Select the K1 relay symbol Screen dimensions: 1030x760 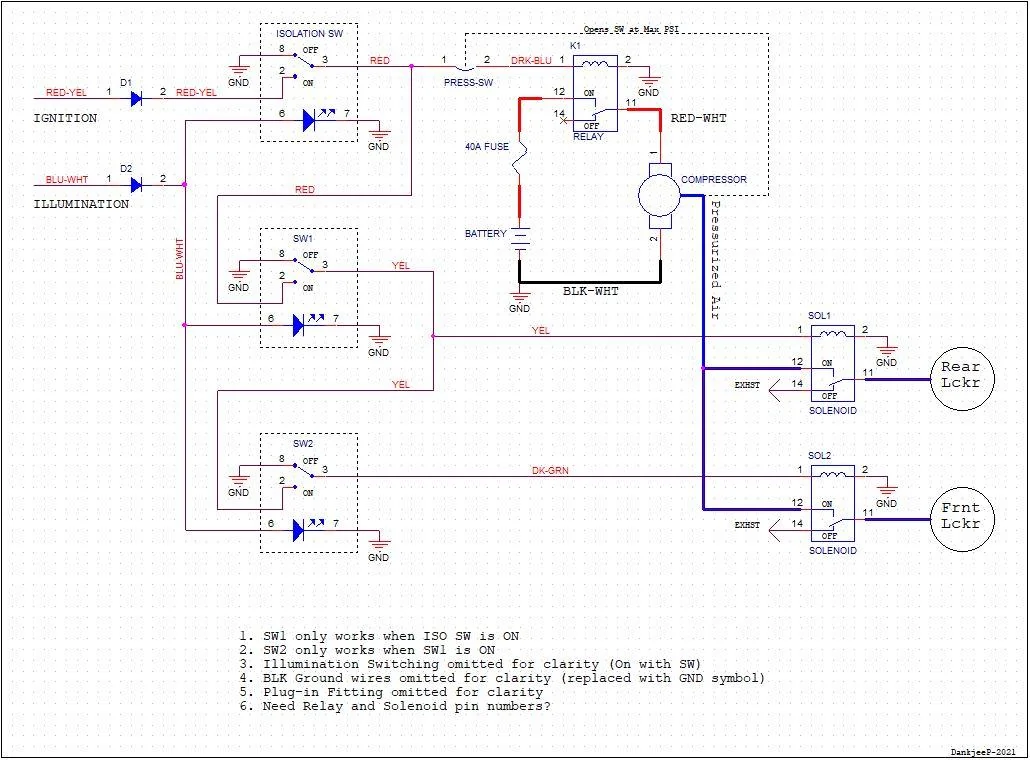595,93
